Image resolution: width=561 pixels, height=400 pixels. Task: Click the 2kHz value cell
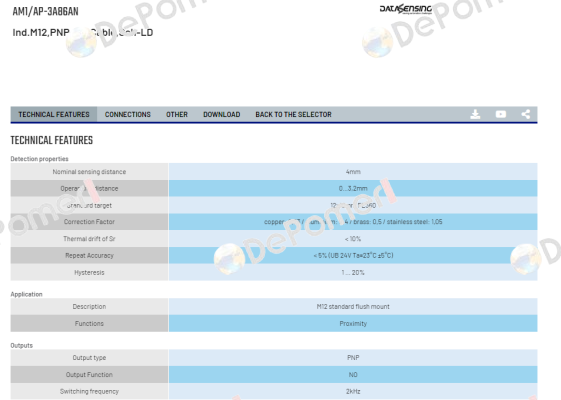pos(353,391)
